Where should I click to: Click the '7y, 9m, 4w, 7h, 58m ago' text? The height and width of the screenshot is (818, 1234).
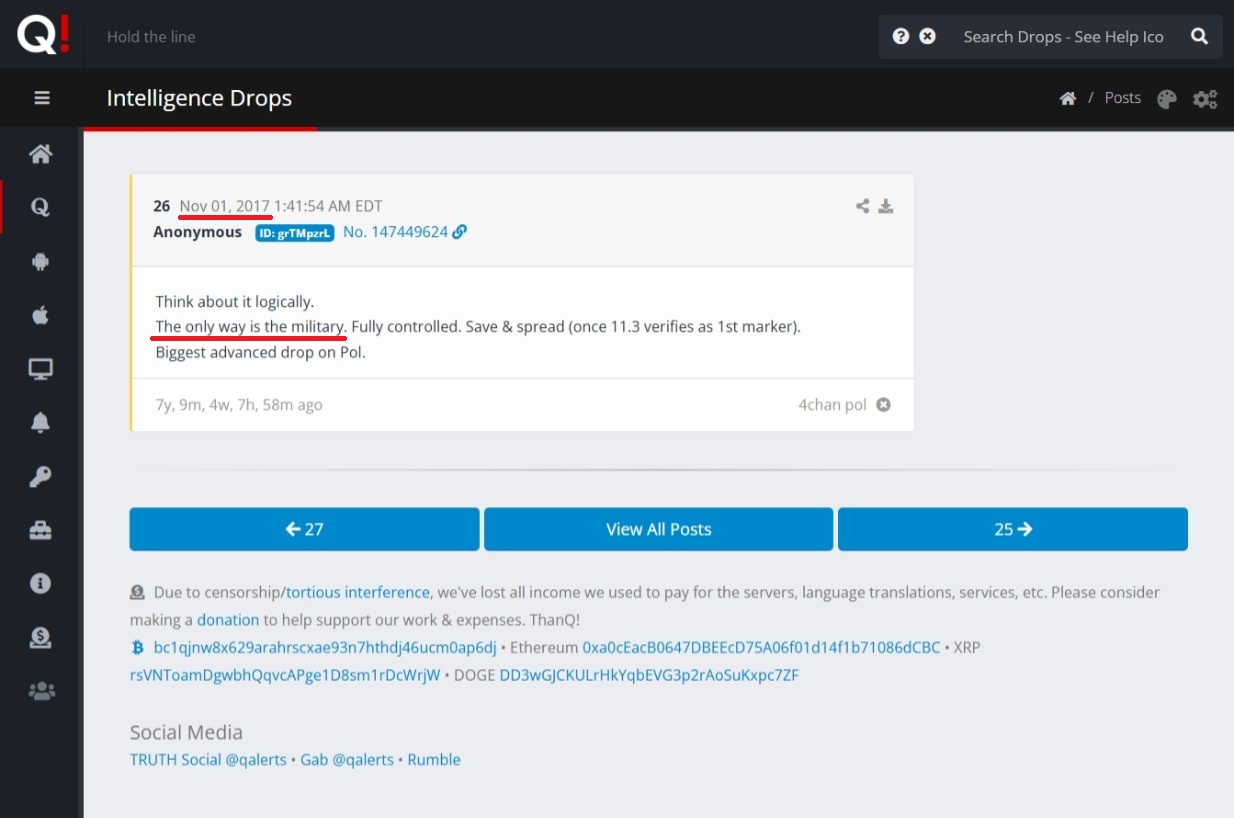pos(239,405)
